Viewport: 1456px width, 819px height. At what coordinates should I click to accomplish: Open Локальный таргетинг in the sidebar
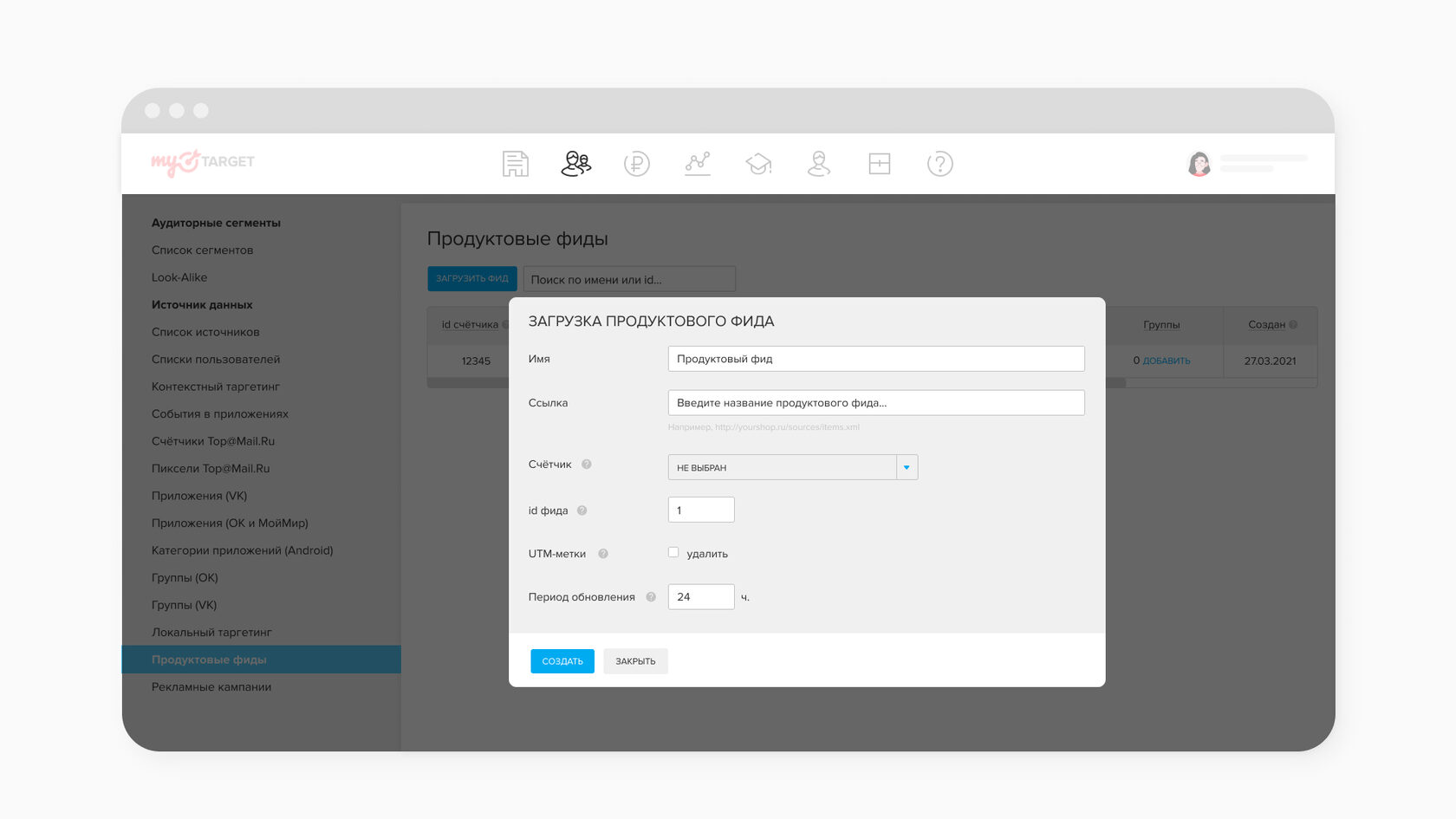[x=211, y=633]
